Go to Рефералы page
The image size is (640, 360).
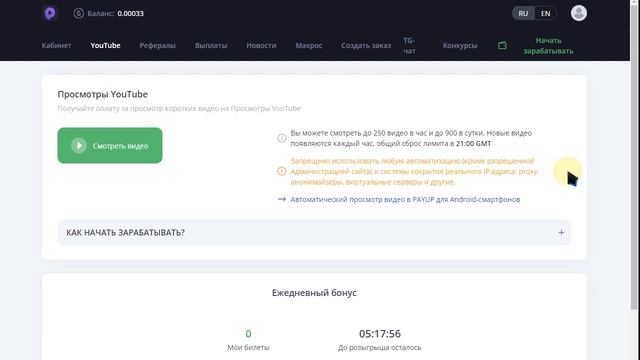coord(158,45)
